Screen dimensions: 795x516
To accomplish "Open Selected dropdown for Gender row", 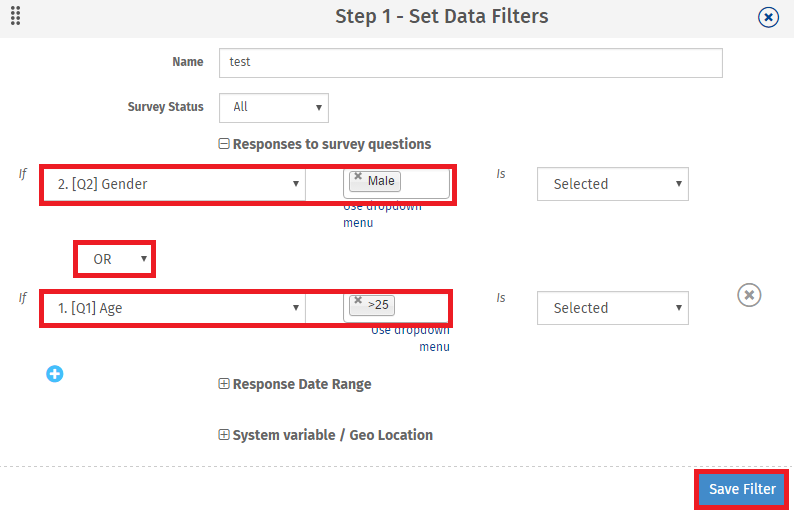I will pyautogui.click(x=612, y=184).
